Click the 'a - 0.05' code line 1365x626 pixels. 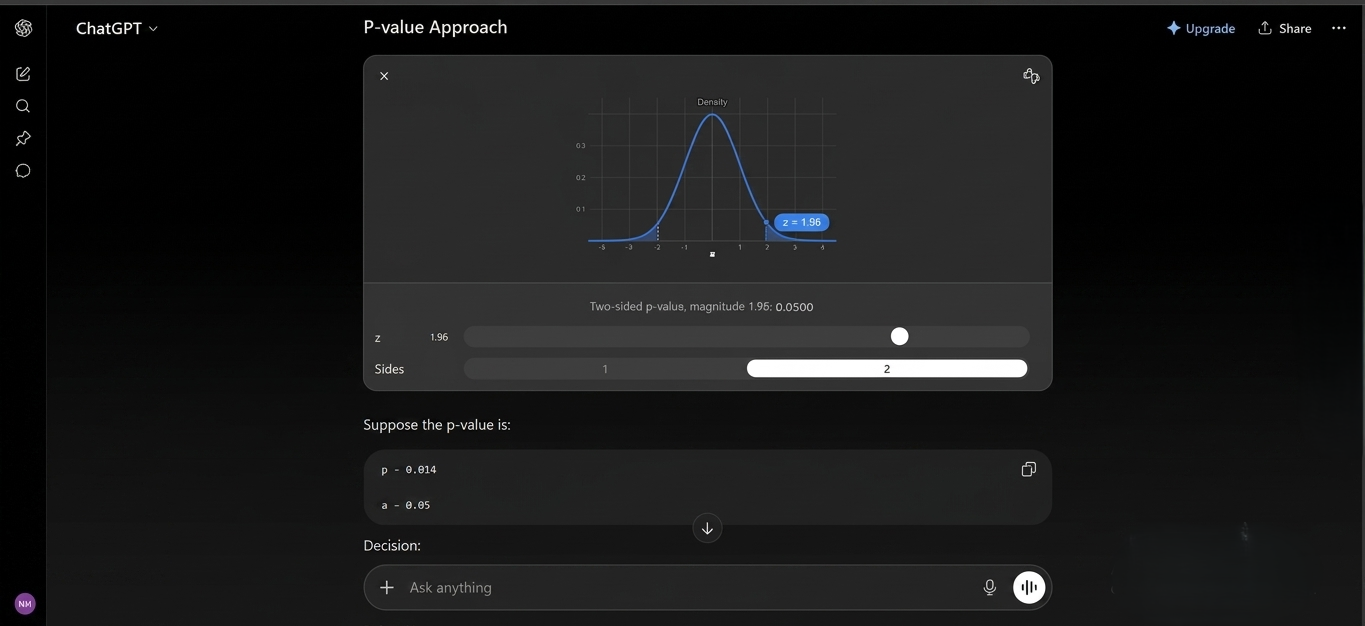click(x=406, y=505)
